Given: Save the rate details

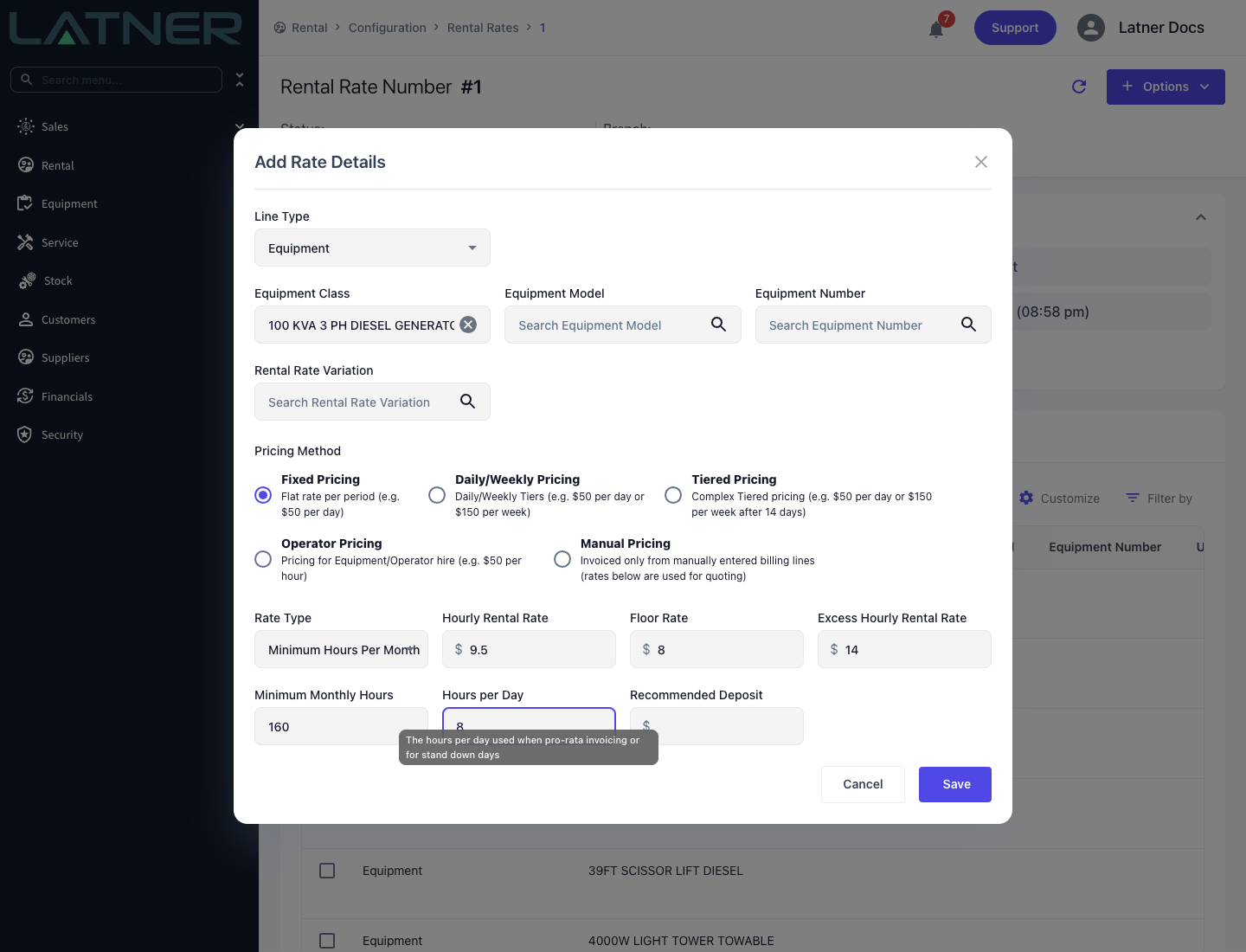Looking at the screenshot, I should coord(955,784).
